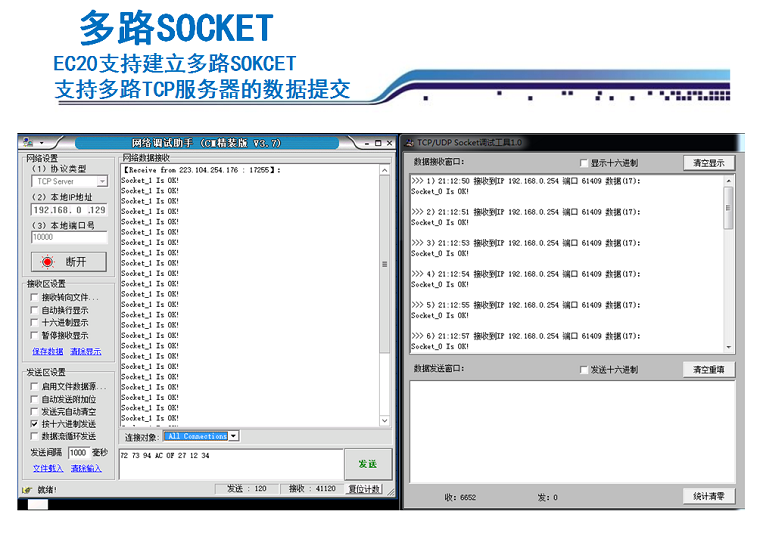Screen dimensions: 760x533
Task: Click the local port 10000 field
Action: click(69, 237)
